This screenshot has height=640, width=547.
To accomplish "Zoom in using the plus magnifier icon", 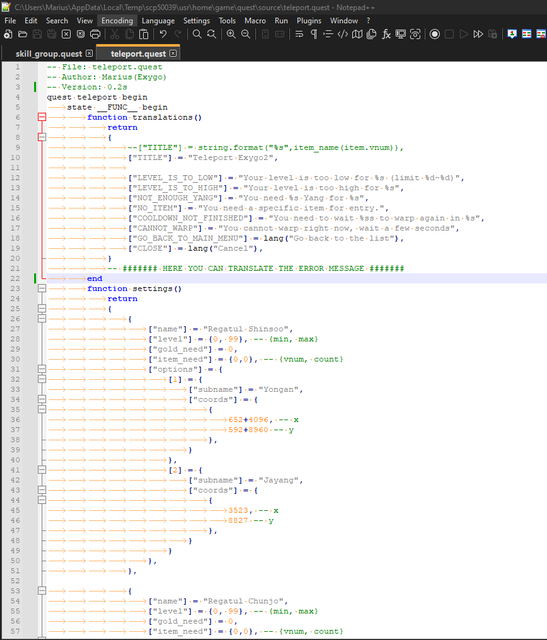I will point(231,34).
